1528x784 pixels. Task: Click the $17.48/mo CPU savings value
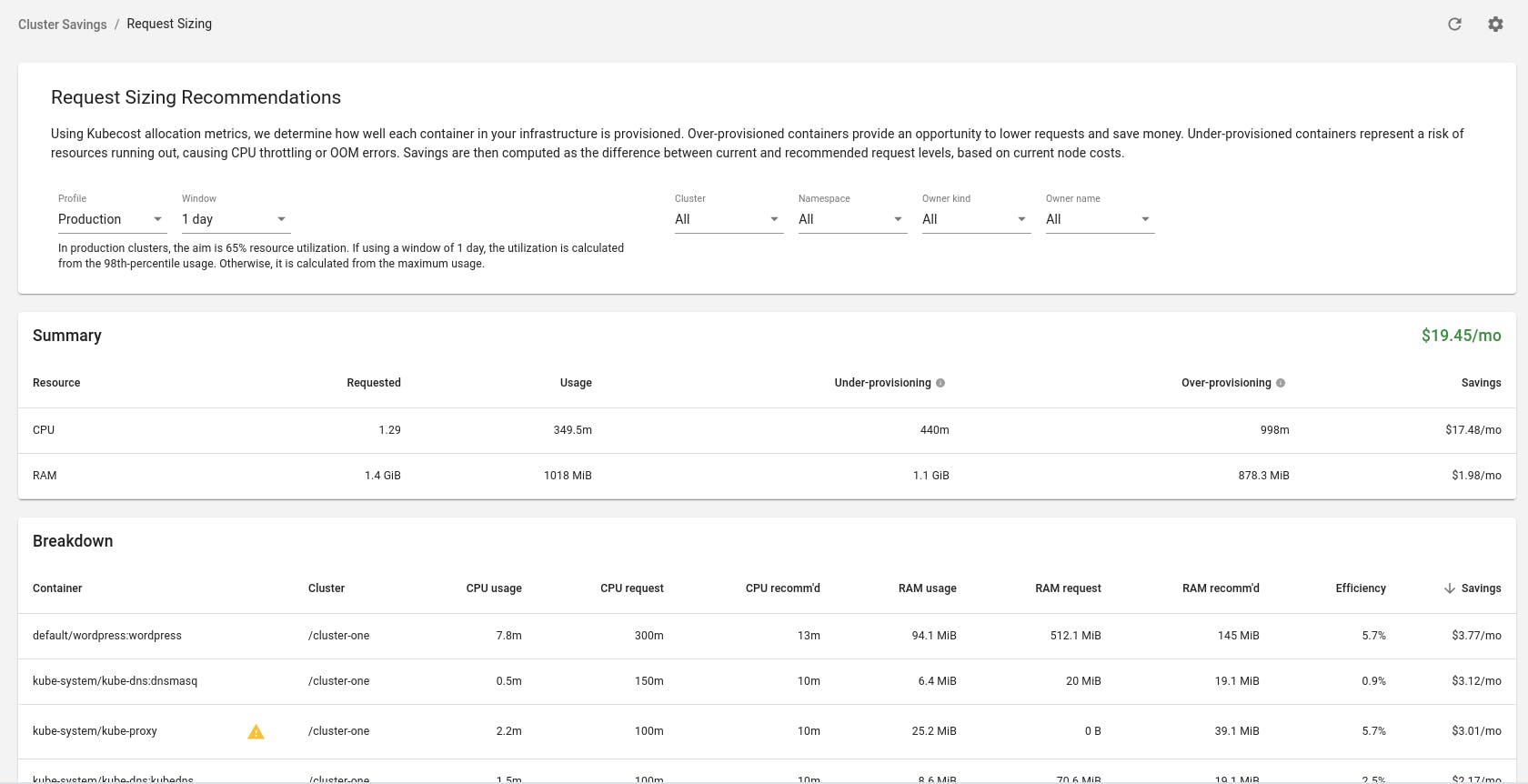click(x=1473, y=430)
